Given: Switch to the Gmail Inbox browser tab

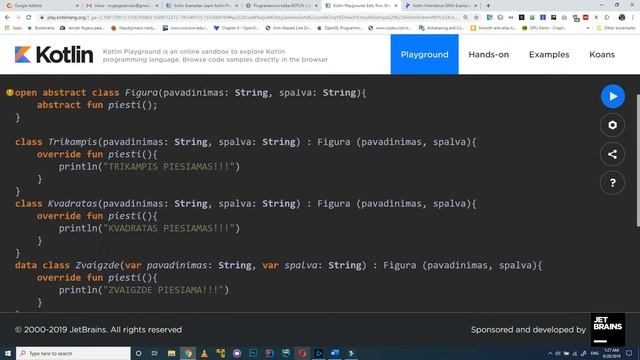Looking at the screenshot, I should click(121, 6).
